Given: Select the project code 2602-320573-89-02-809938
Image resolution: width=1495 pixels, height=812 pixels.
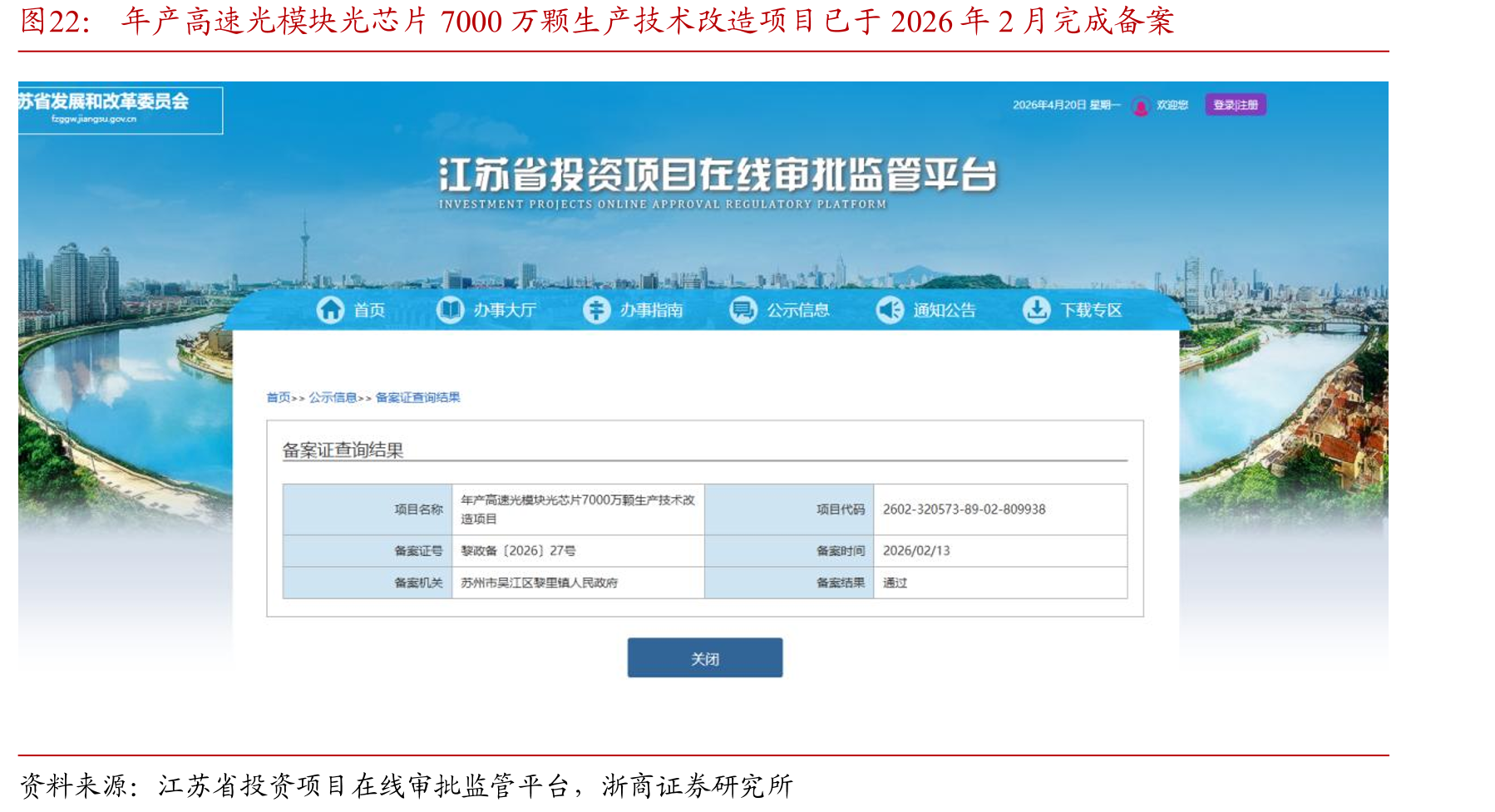Looking at the screenshot, I should point(964,509).
